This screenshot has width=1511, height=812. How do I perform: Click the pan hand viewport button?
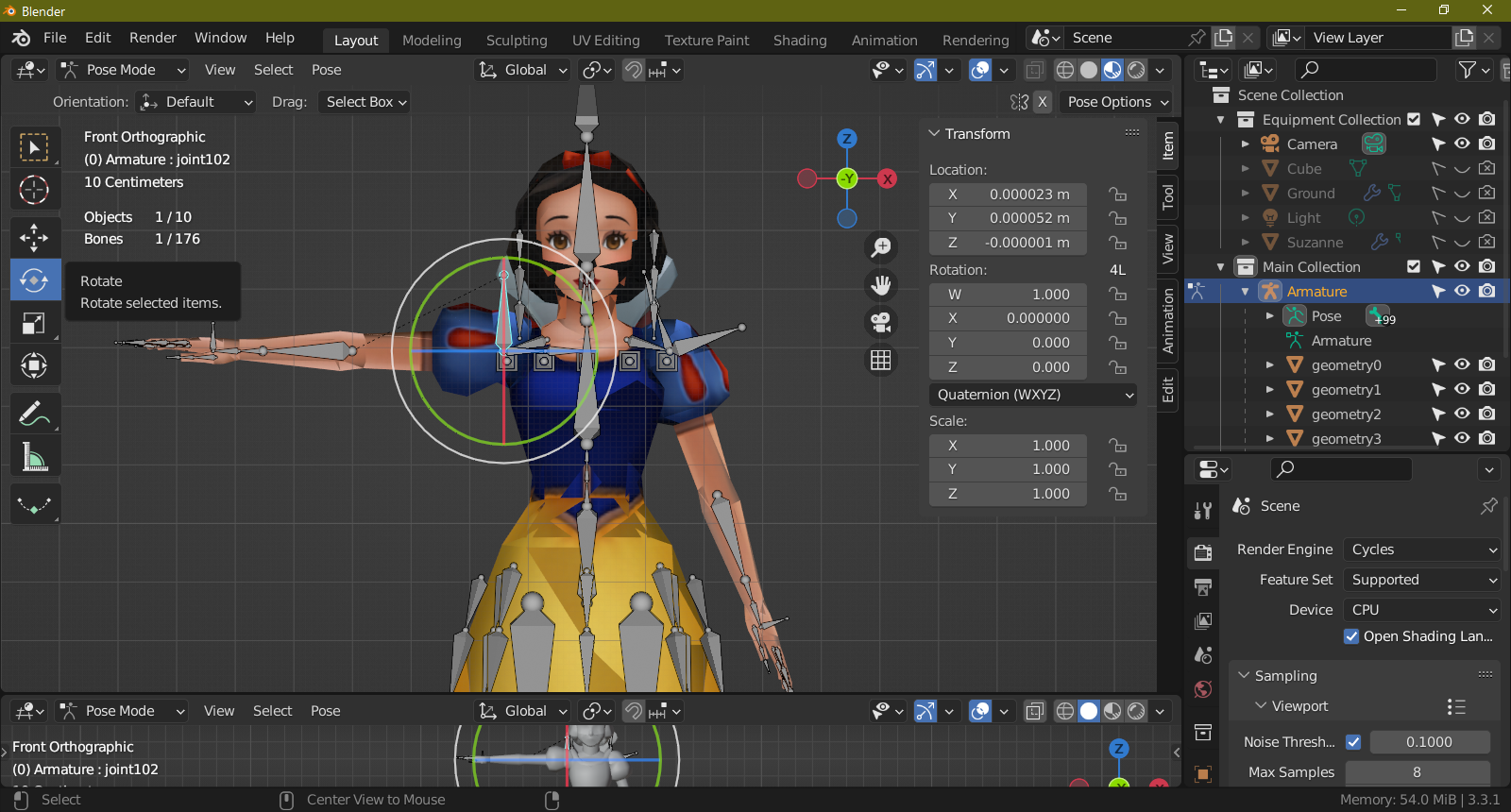coord(881,285)
